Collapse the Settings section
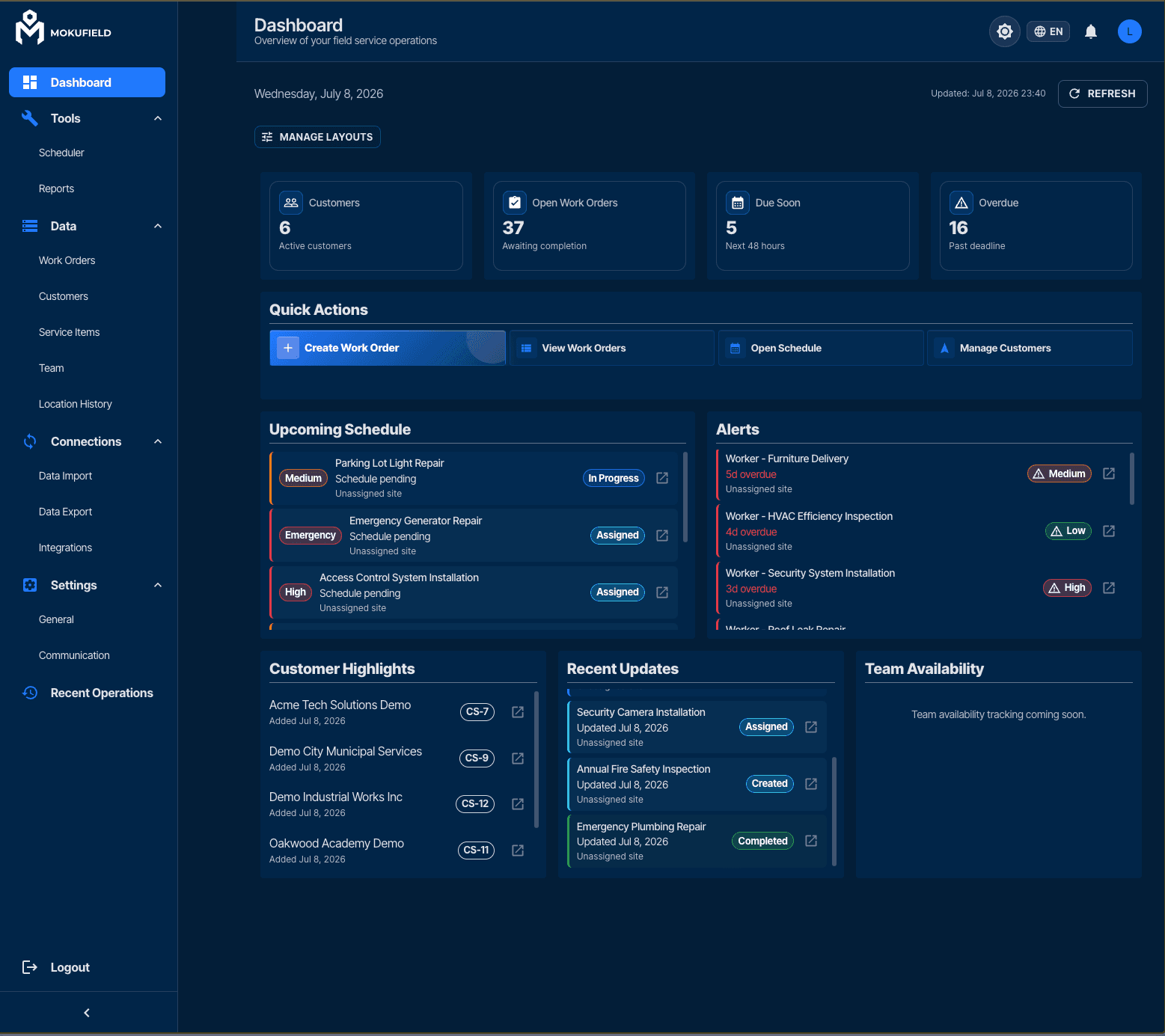The width and height of the screenshot is (1165, 1036). point(158,585)
